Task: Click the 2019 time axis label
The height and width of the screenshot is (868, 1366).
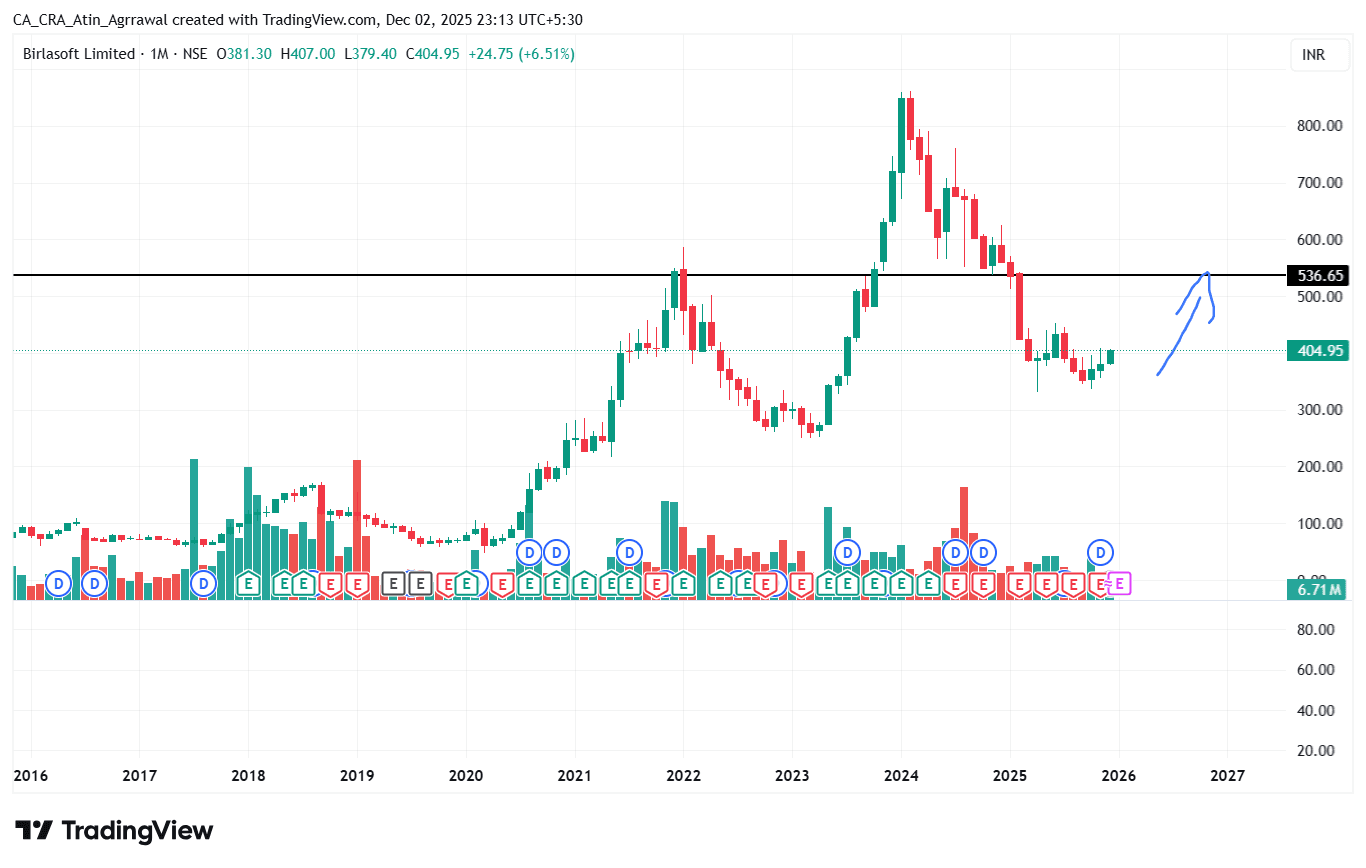Action: (357, 776)
